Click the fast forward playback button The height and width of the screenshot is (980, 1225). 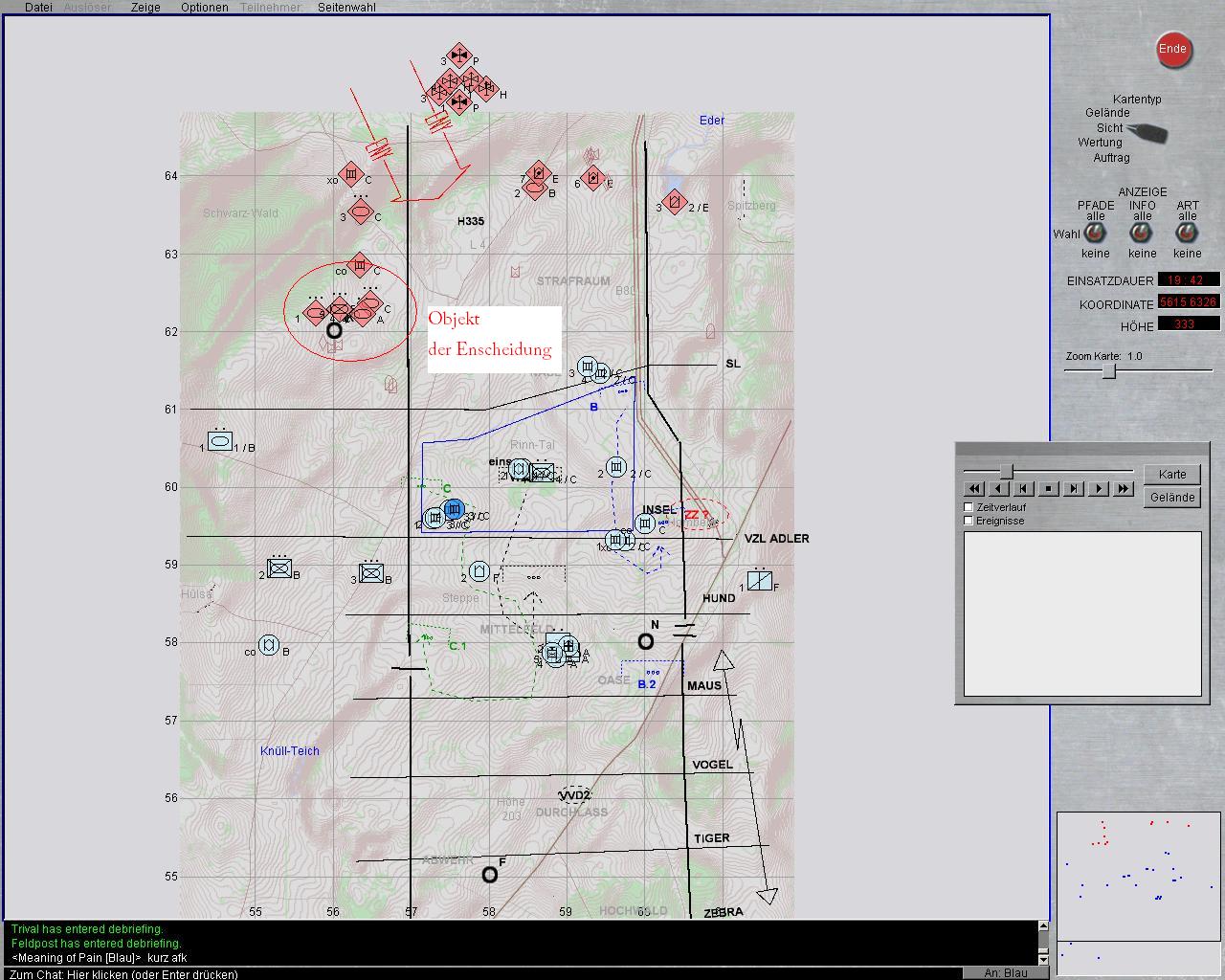click(x=1124, y=489)
